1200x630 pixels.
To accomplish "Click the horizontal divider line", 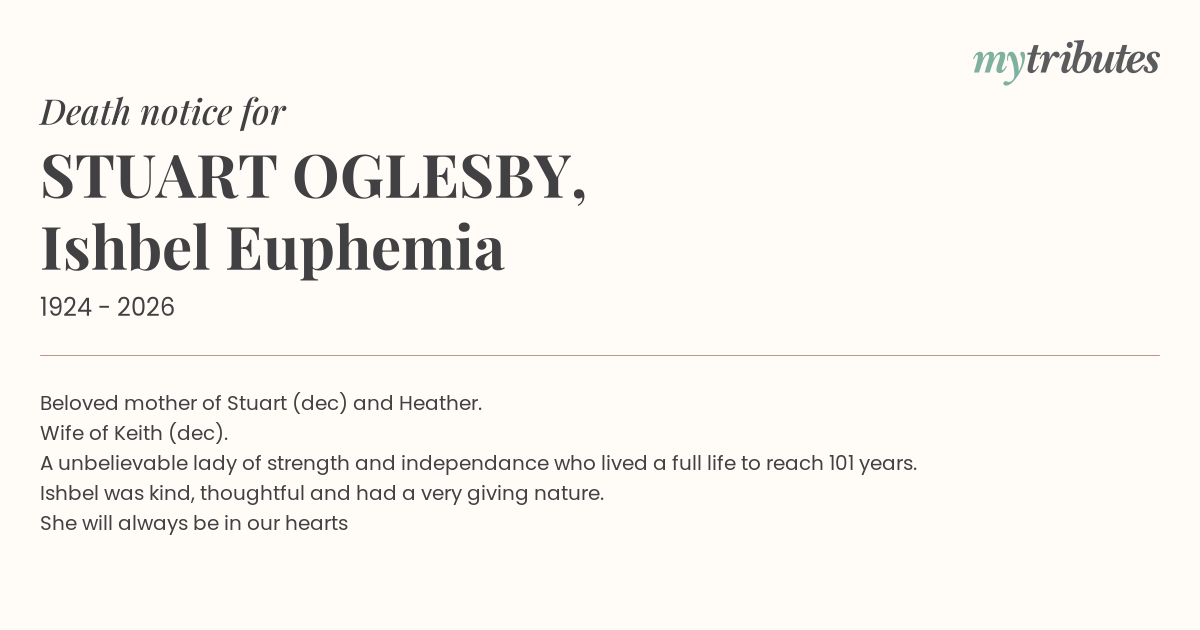I will tap(600, 355).
